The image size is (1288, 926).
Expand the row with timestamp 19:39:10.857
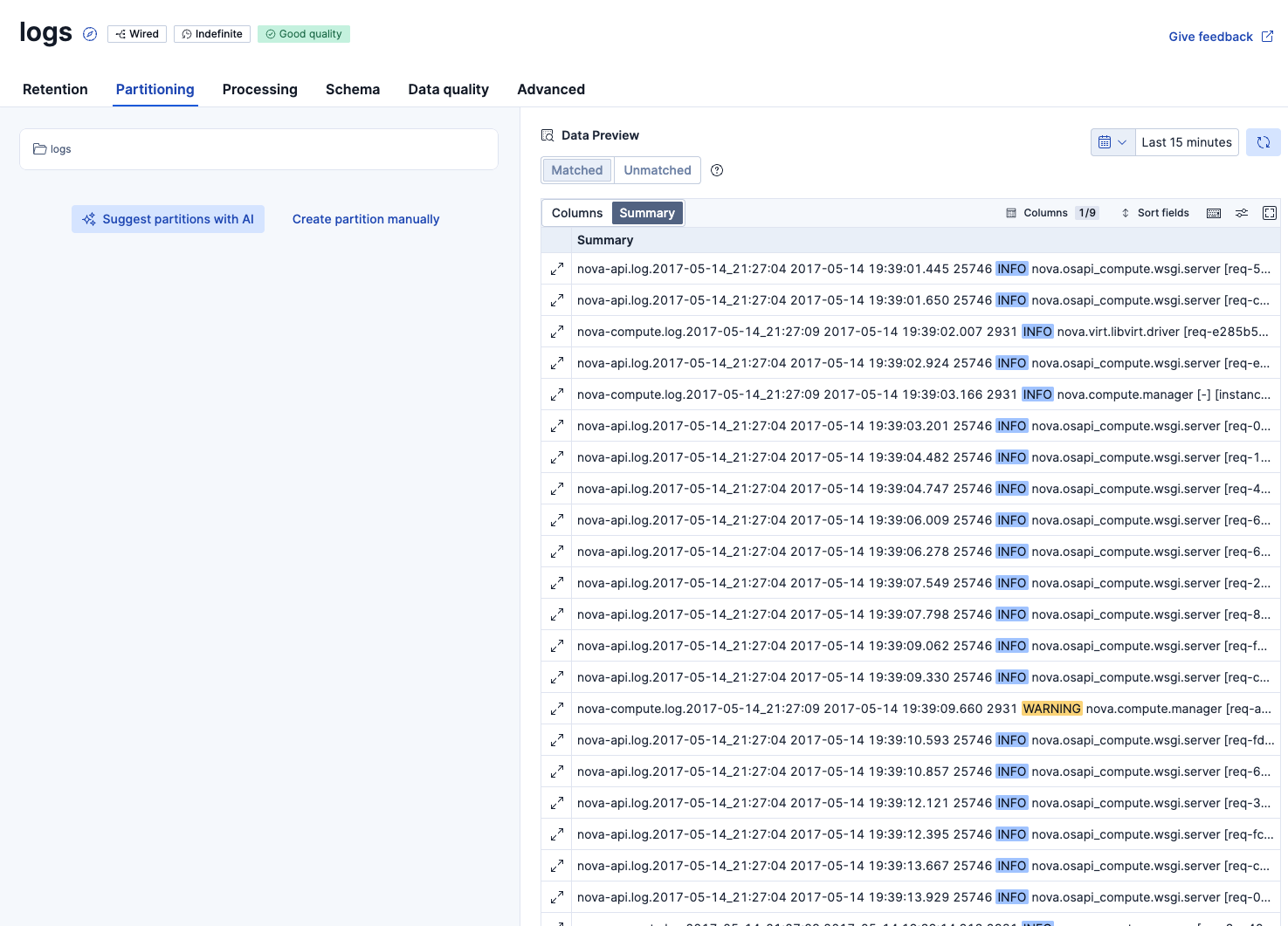tap(557, 772)
